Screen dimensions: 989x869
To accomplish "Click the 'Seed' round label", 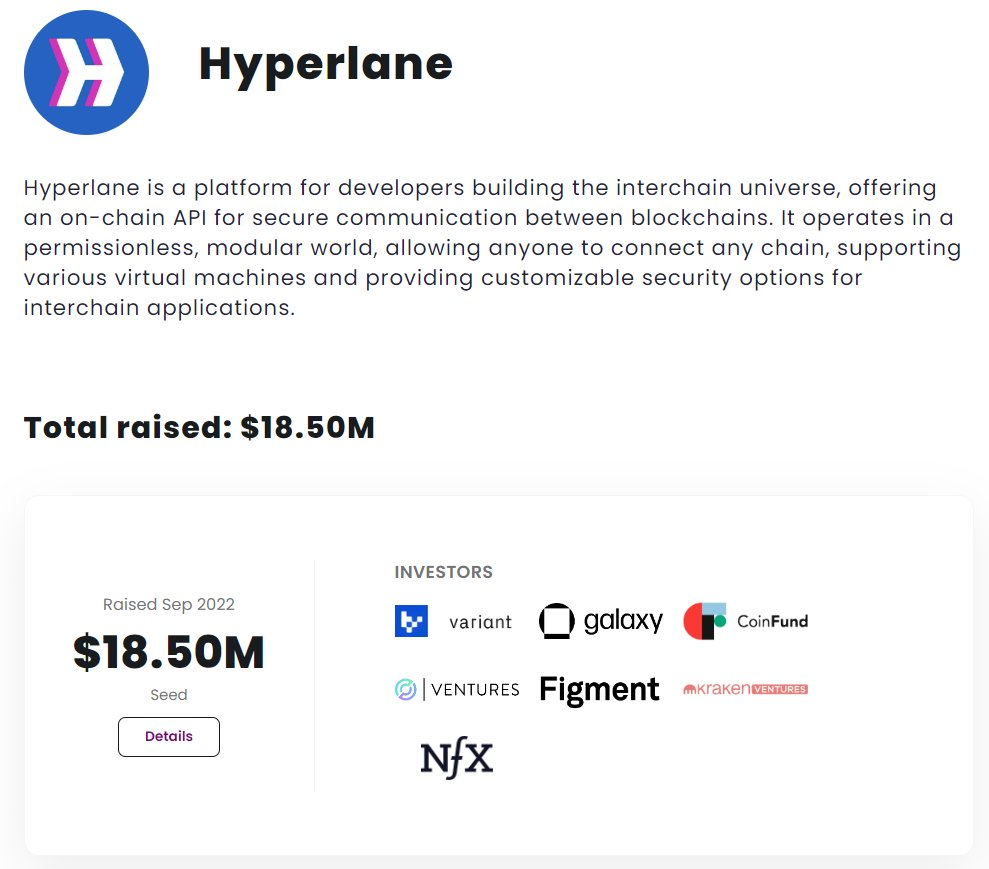I will click(x=169, y=695).
